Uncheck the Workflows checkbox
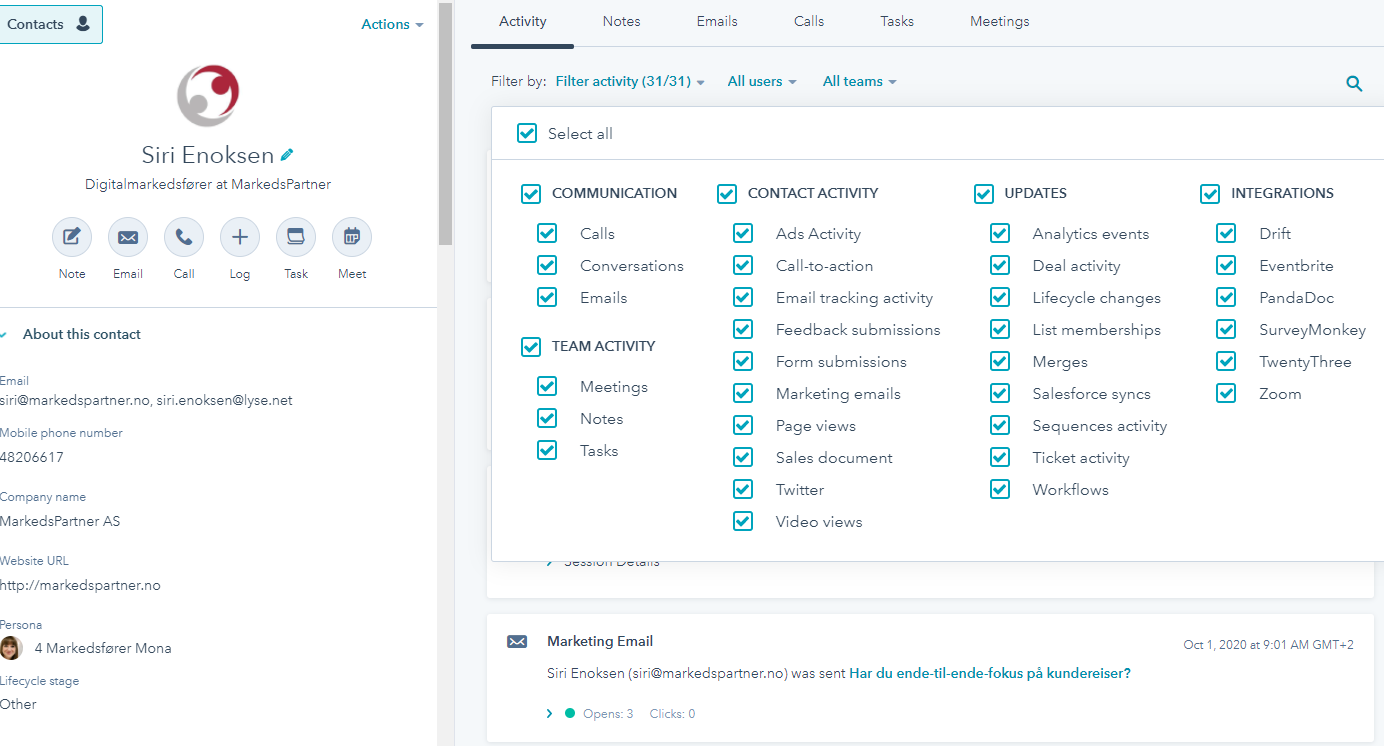 coord(1000,489)
